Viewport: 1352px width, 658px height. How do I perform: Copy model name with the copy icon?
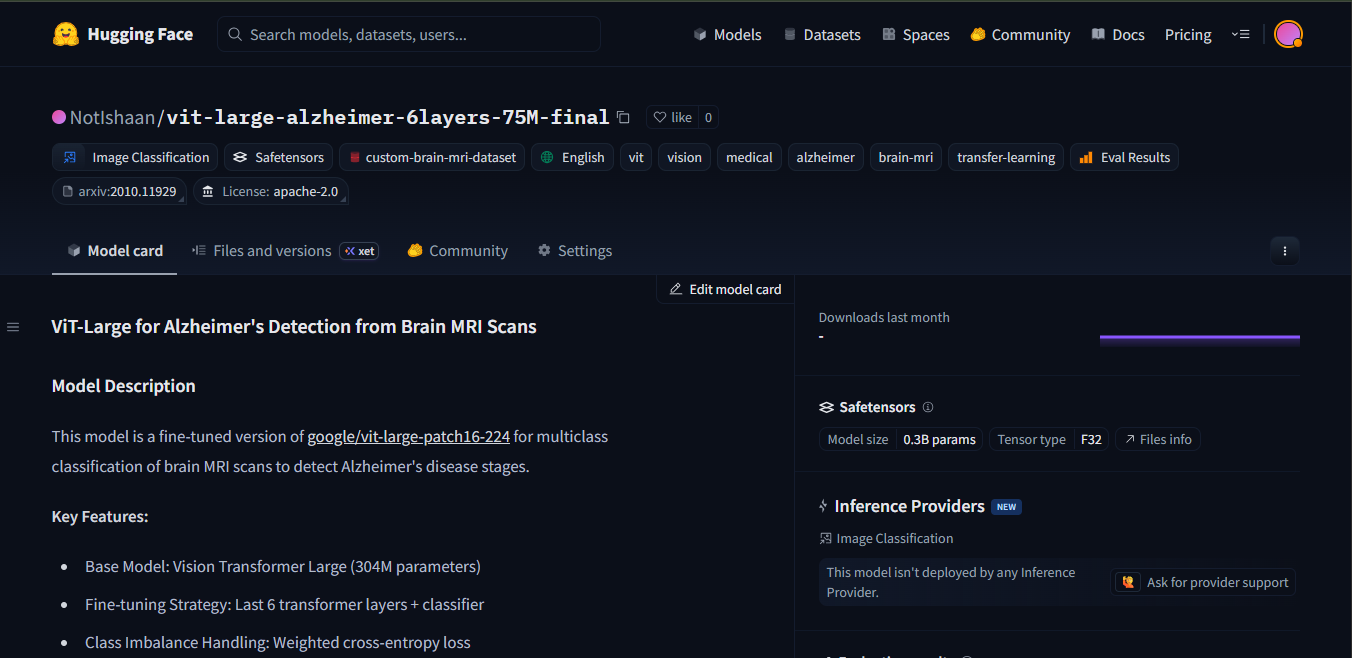[x=623, y=117]
